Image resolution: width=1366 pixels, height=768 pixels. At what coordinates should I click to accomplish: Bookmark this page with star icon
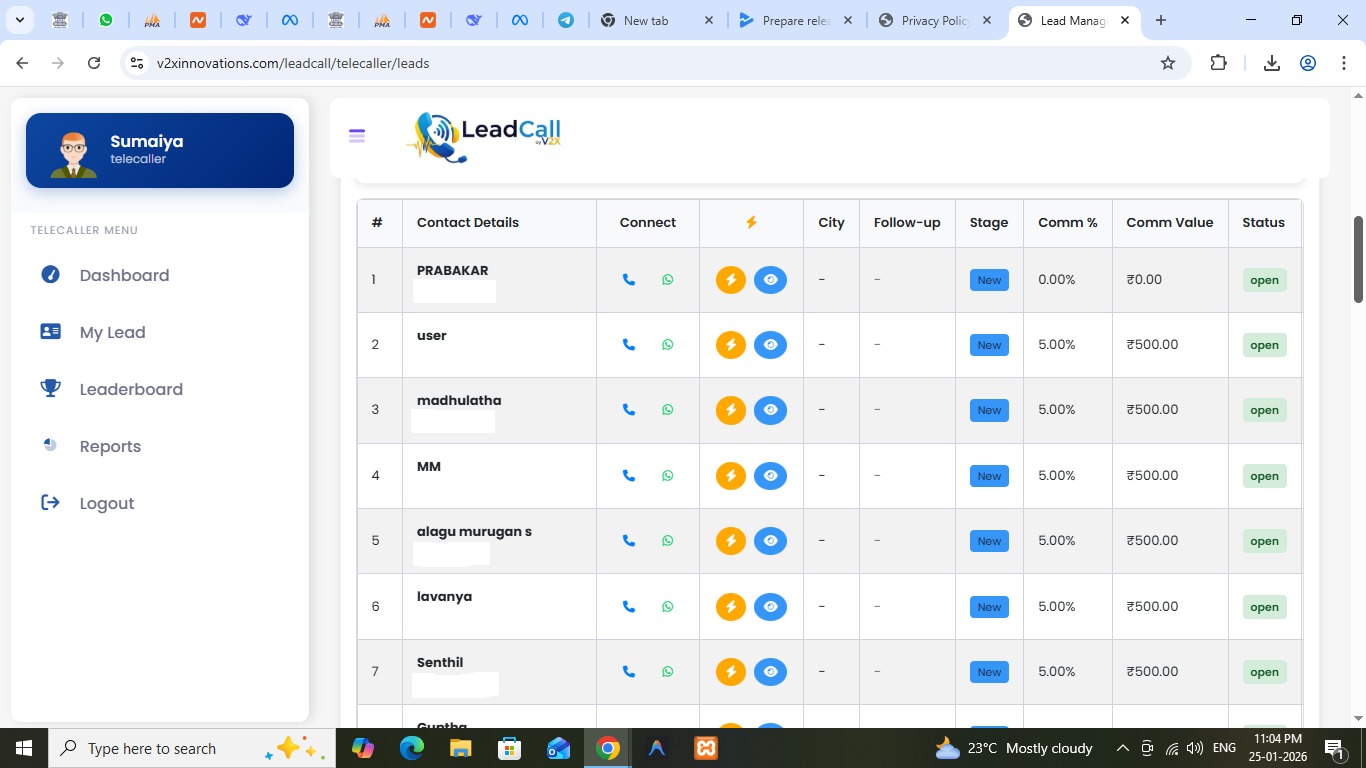click(x=1168, y=63)
